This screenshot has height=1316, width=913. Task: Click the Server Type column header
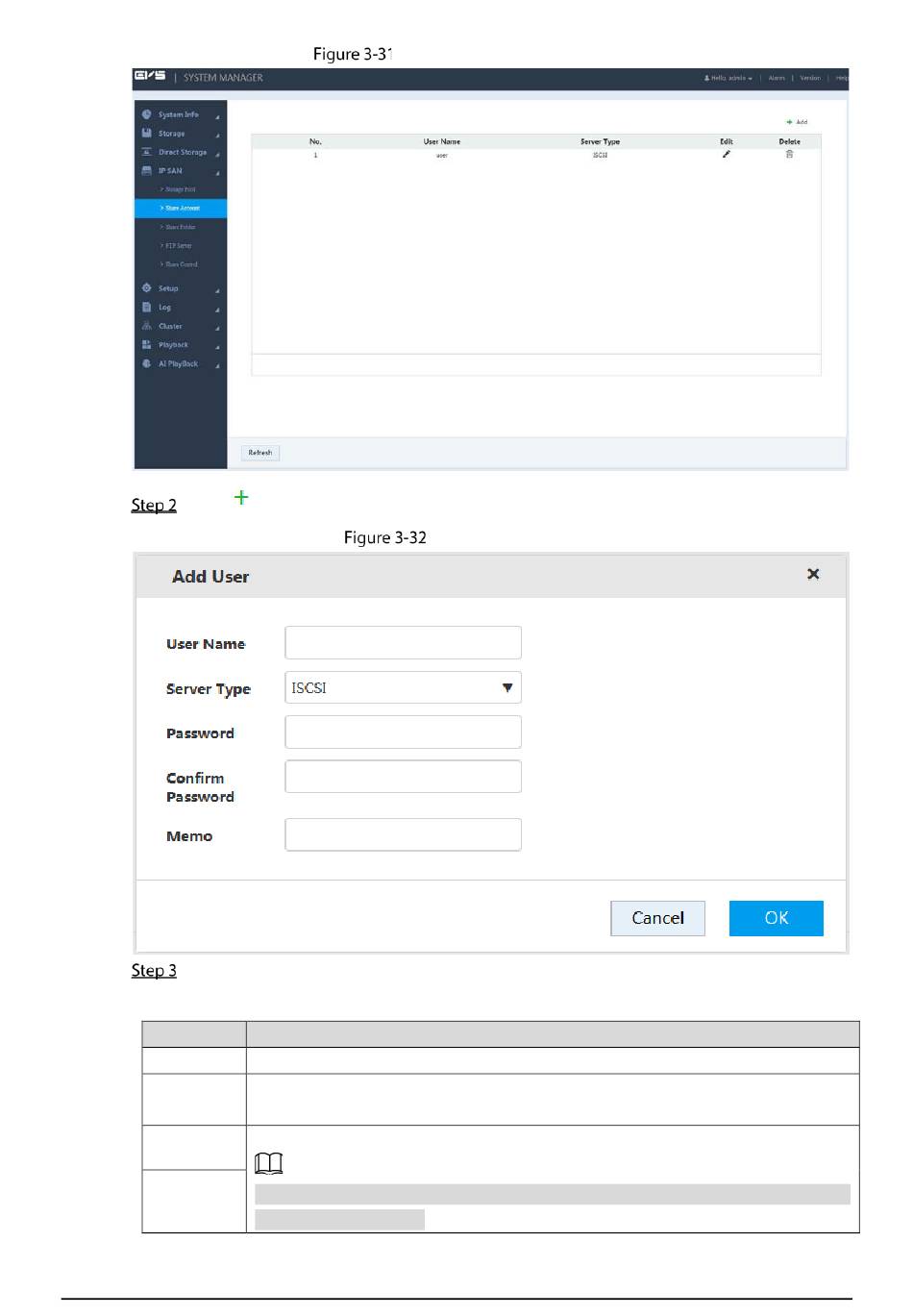[600, 141]
